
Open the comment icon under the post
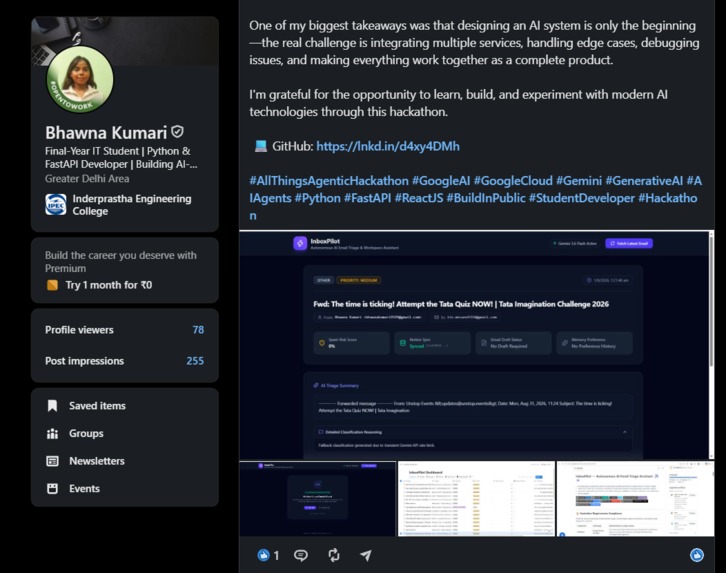(x=300, y=555)
